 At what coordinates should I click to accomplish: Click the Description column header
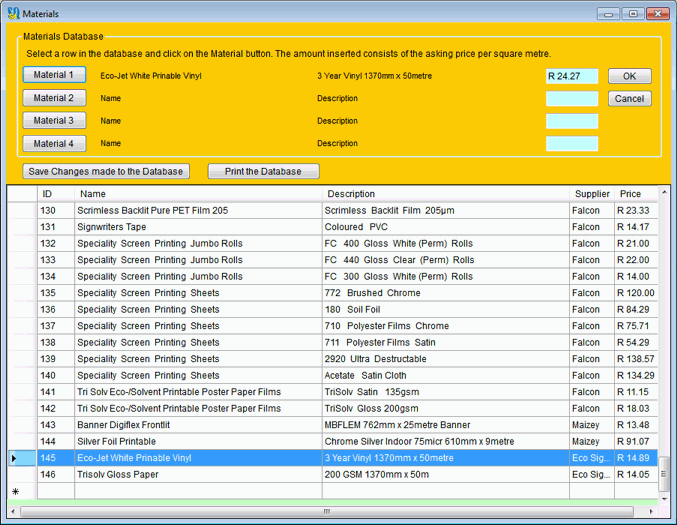(446, 194)
